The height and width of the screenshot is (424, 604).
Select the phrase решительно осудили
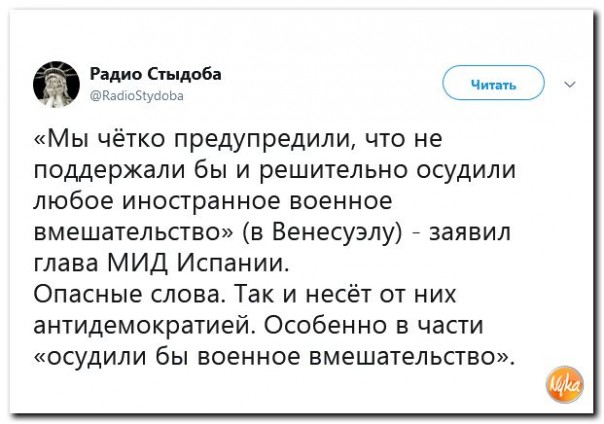click(388, 170)
